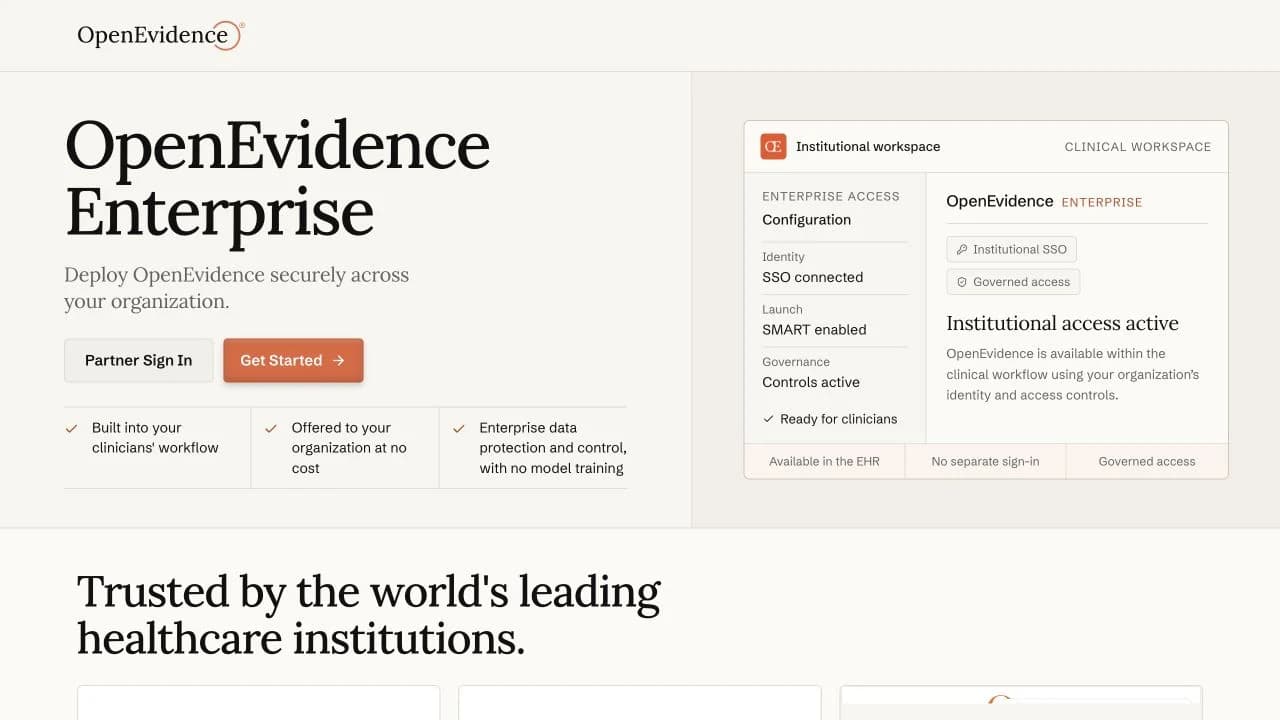Select No separate sign-in footer cell
The width and height of the screenshot is (1280, 720).
(985, 461)
